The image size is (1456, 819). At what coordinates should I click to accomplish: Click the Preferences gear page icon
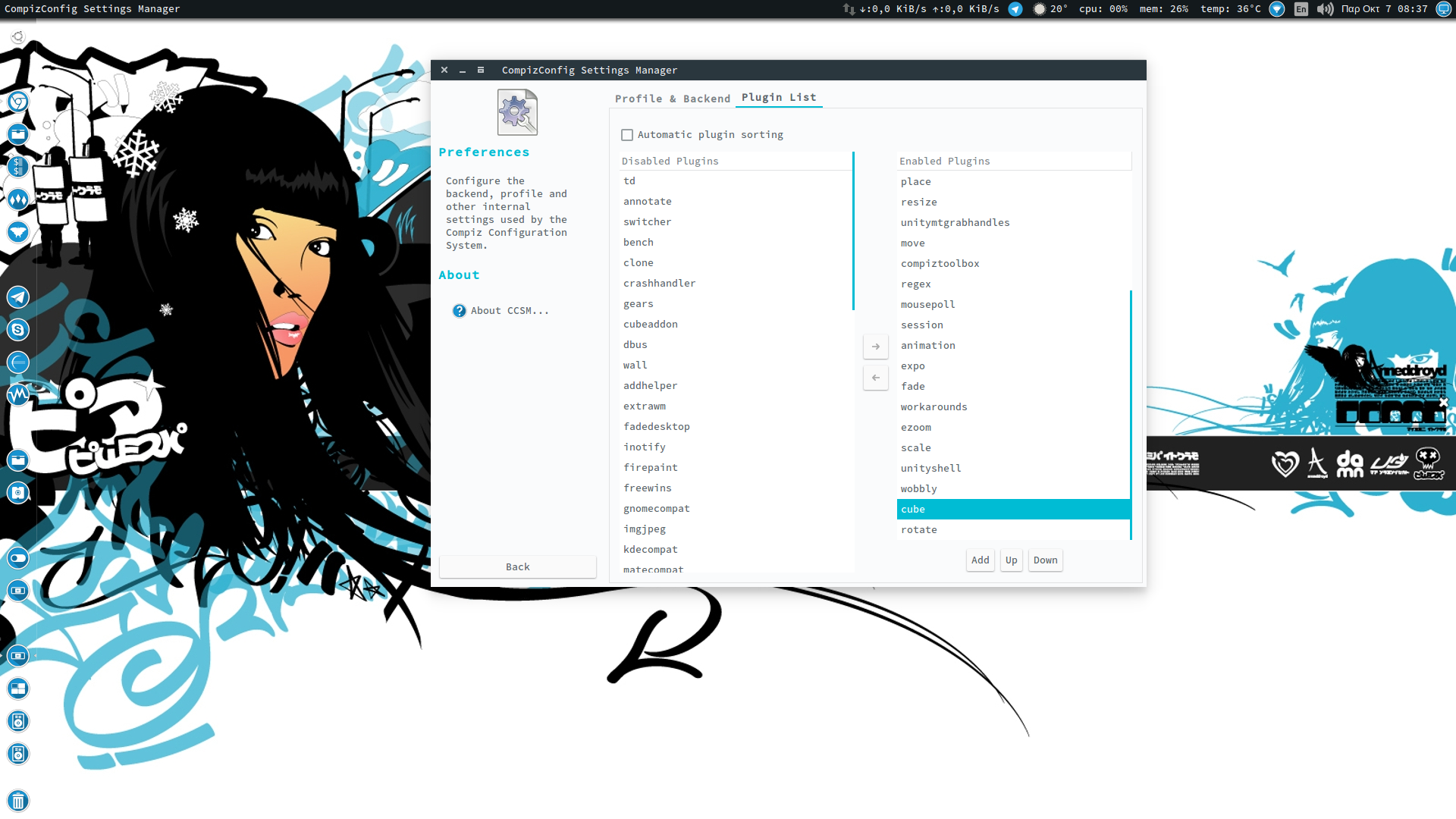517,112
